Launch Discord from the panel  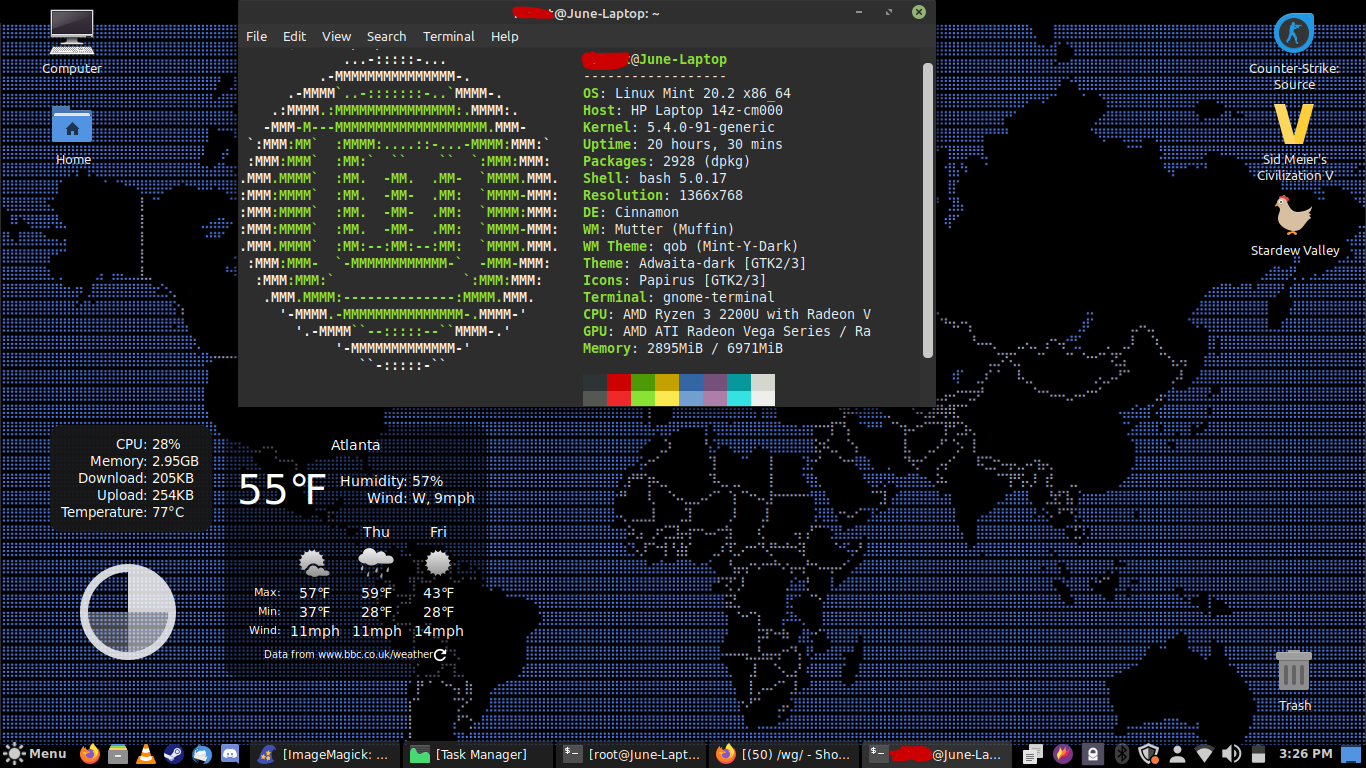(x=229, y=754)
